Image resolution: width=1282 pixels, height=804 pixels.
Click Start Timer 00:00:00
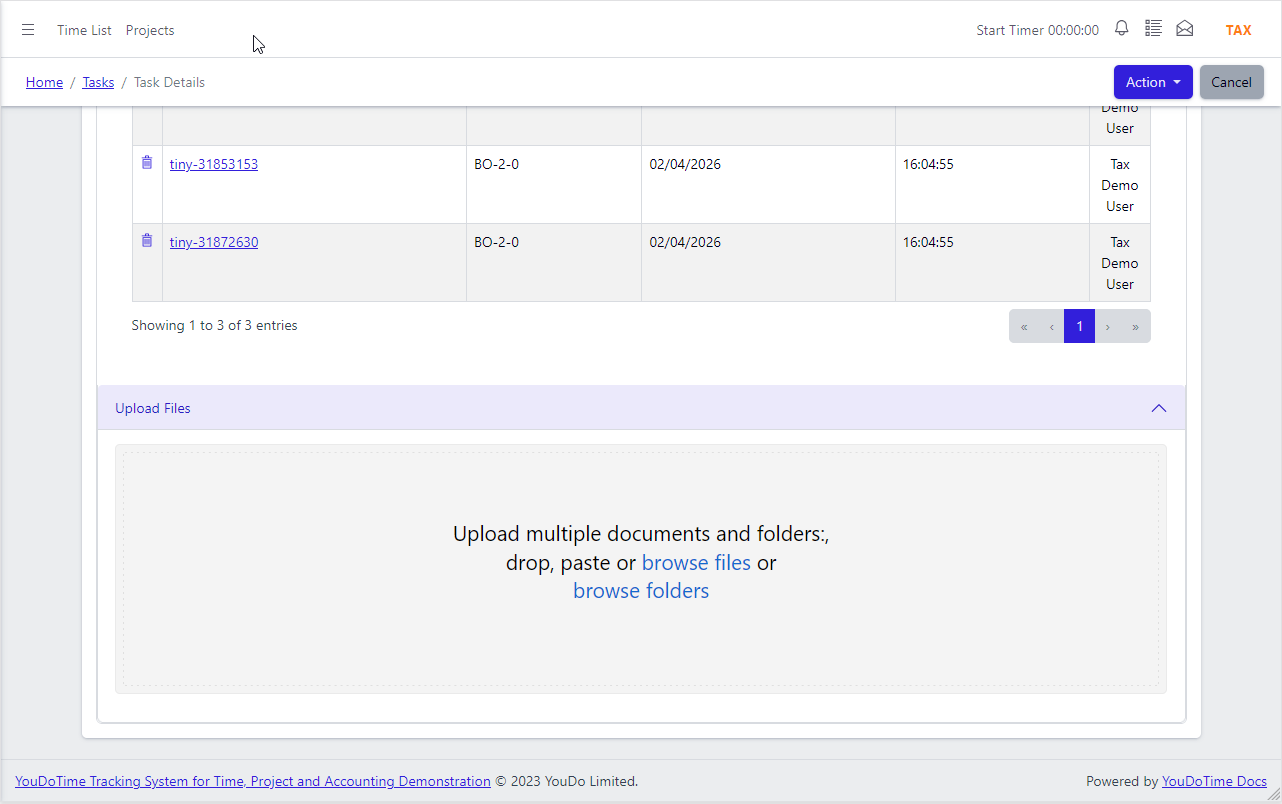(1037, 30)
